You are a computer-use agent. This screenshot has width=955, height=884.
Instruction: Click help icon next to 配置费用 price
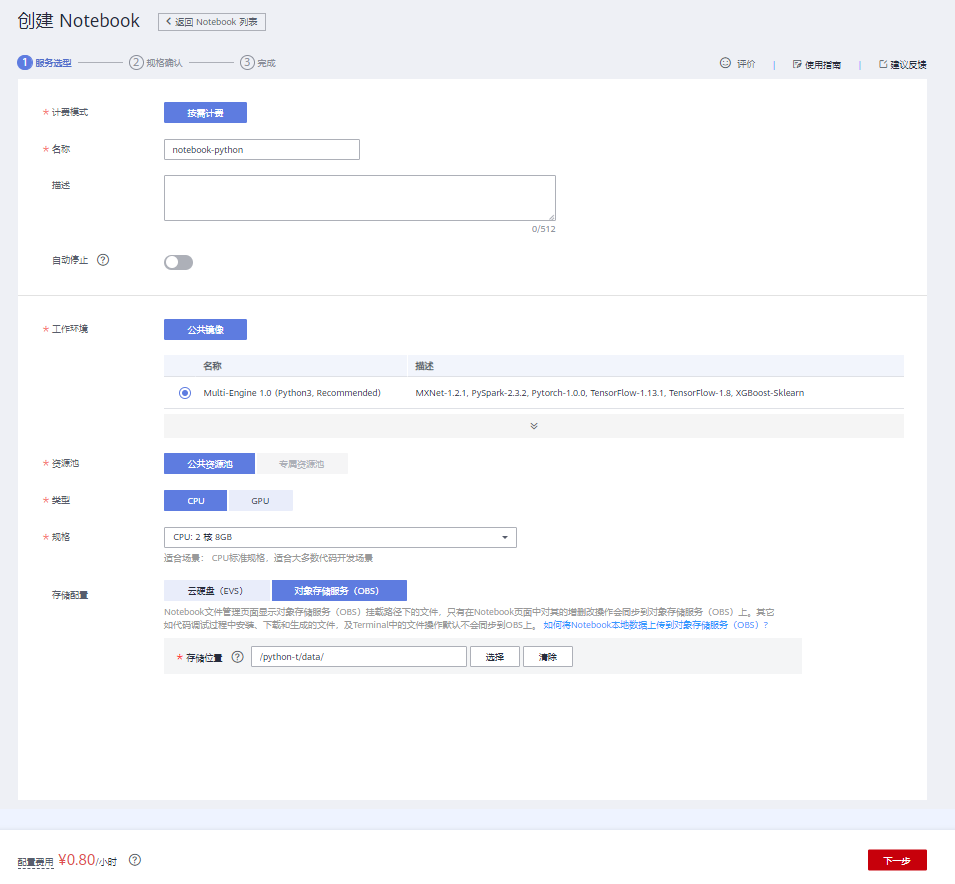pos(135,860)
